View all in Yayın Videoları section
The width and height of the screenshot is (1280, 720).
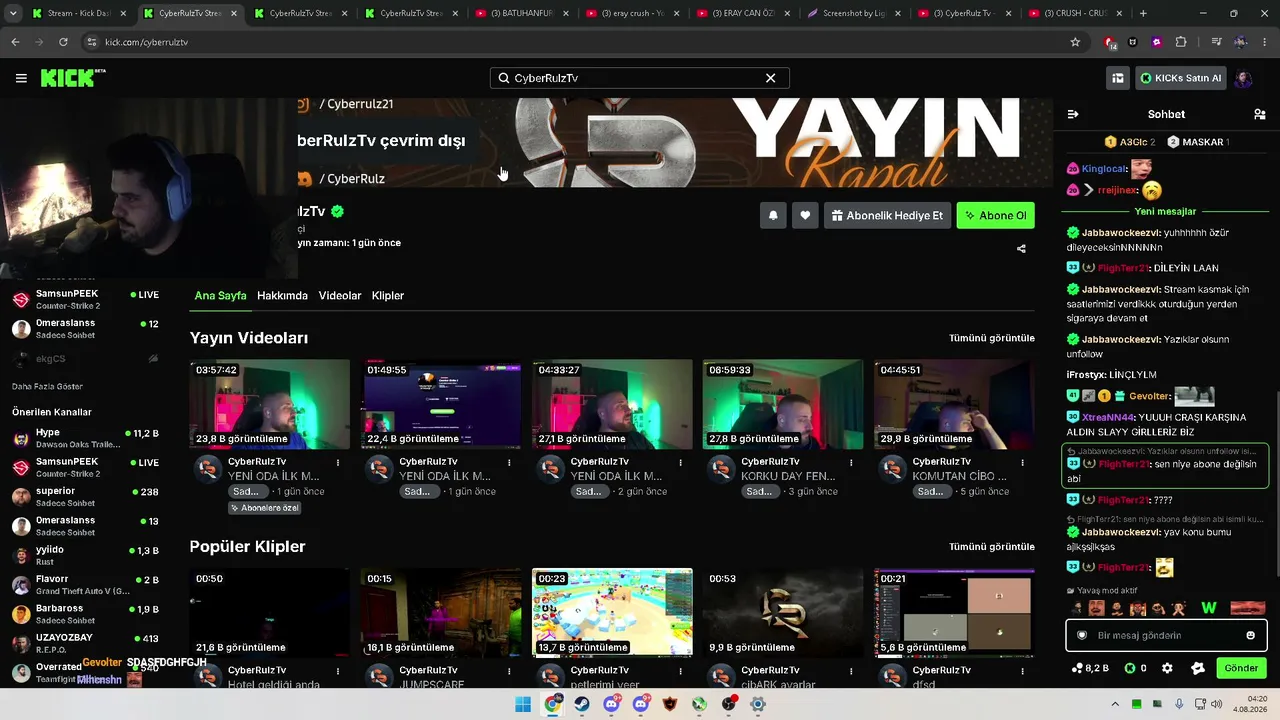991,338
